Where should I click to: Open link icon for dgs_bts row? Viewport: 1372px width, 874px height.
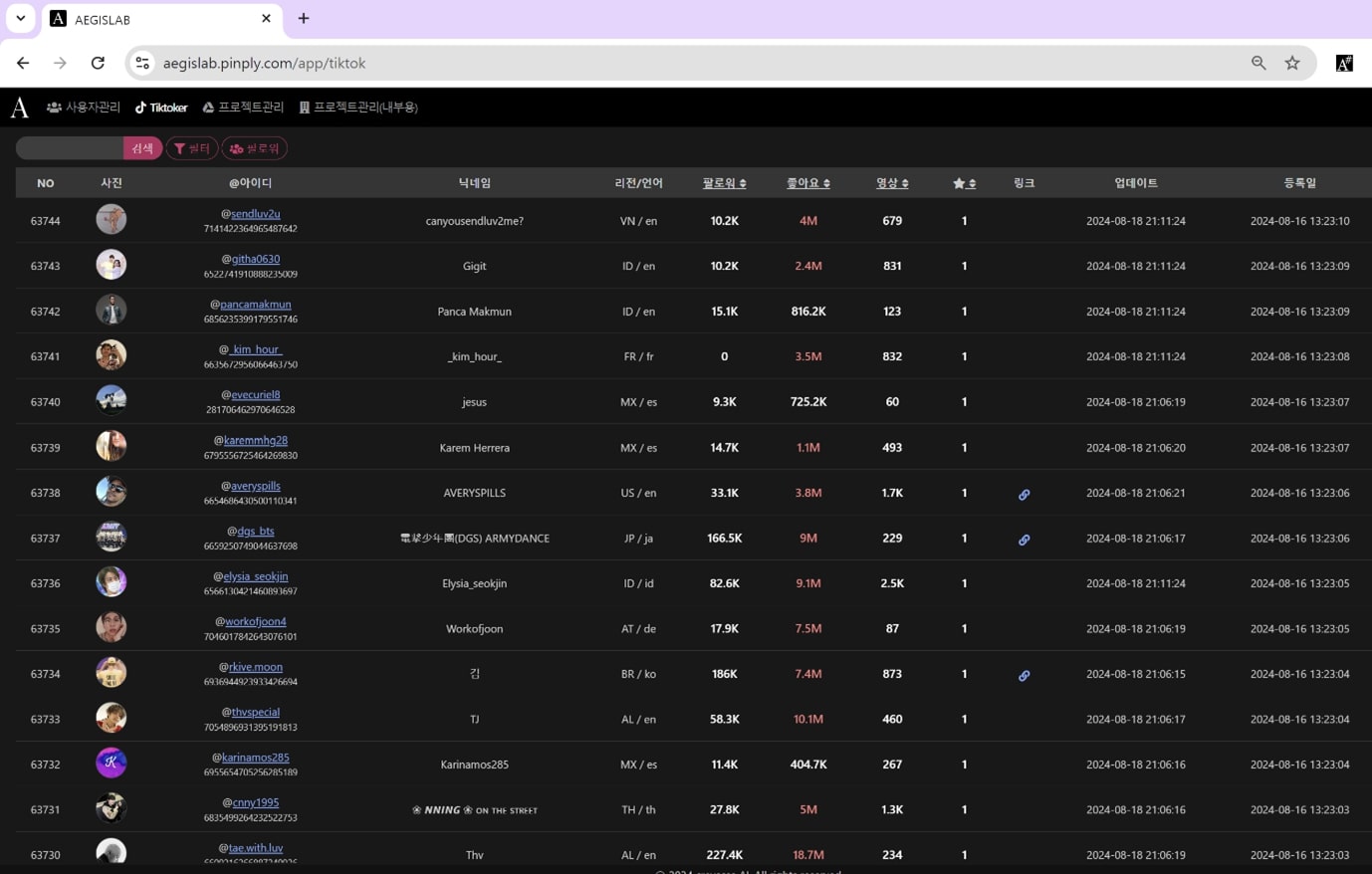point(1024,540)
